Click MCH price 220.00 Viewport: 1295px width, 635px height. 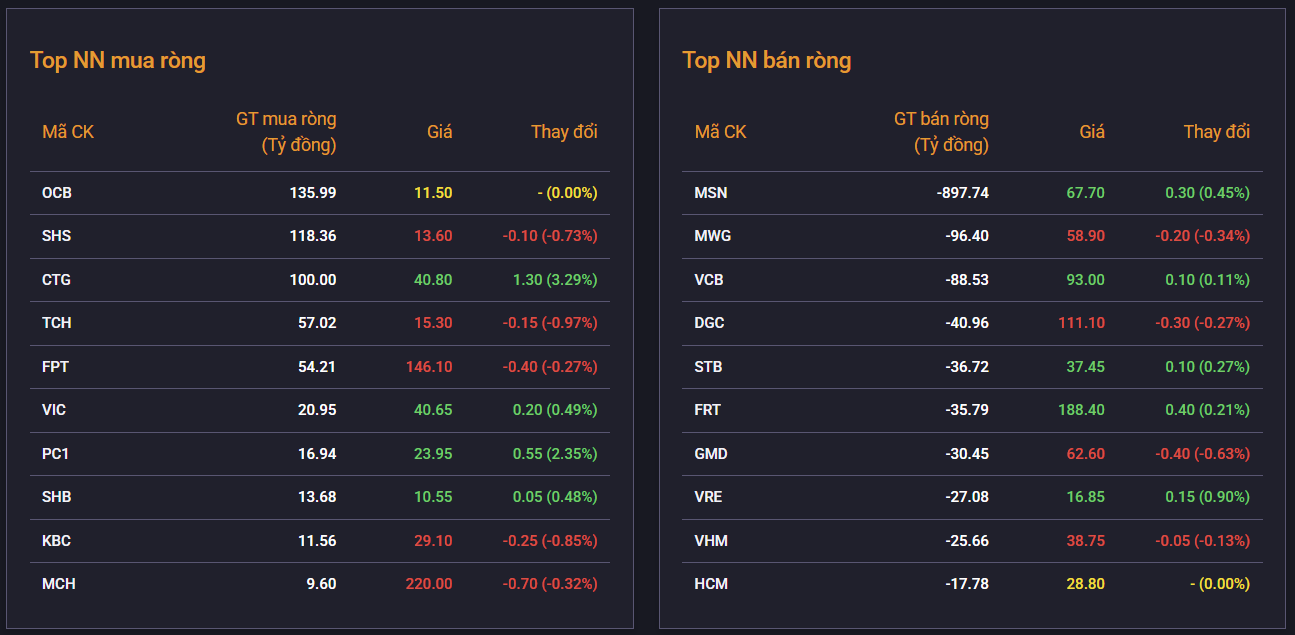429,584
